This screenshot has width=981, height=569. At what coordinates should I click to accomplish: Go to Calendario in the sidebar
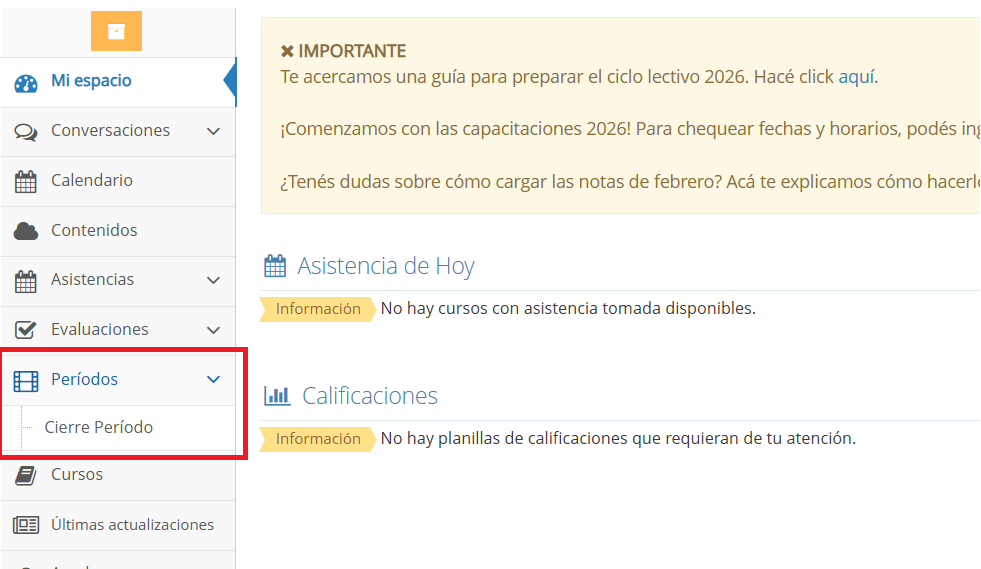point(92,180)
